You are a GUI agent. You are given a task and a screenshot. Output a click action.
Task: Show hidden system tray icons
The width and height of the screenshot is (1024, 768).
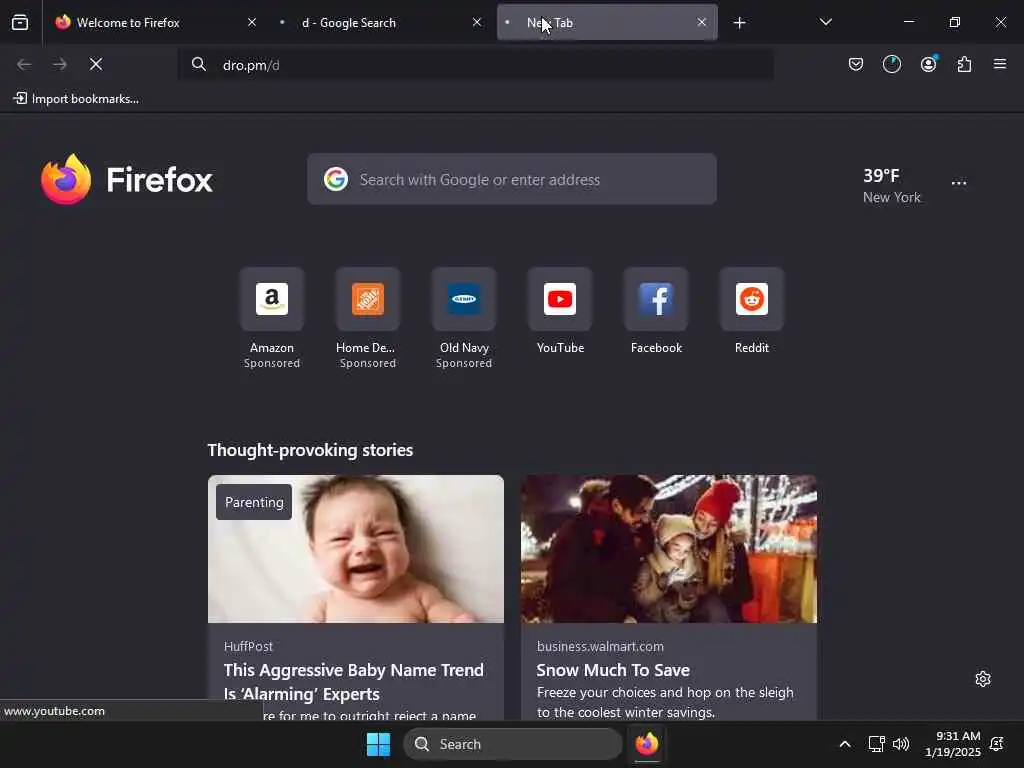pos(844,744)
